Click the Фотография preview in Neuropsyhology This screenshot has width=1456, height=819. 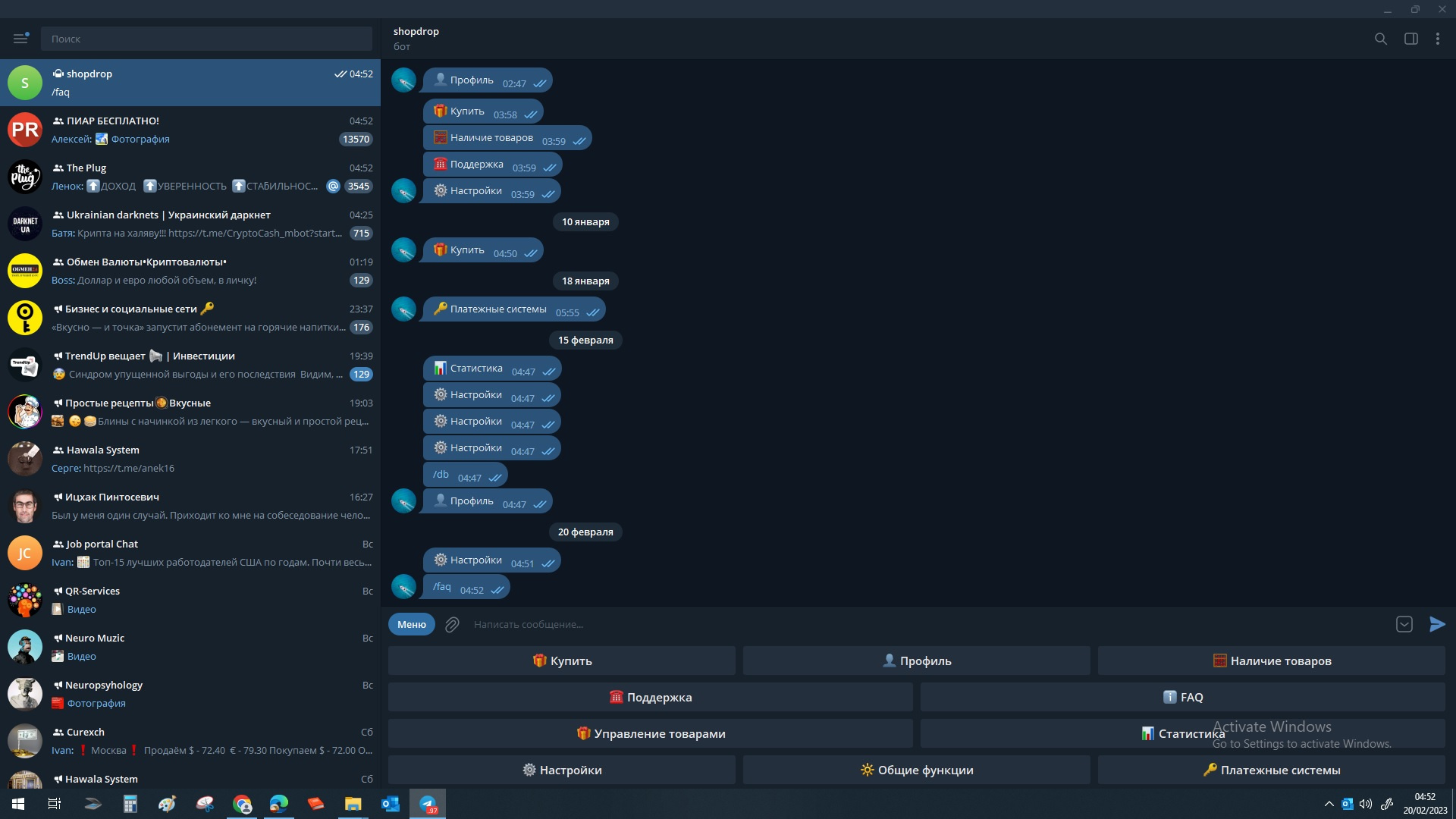tap(96, 703)
